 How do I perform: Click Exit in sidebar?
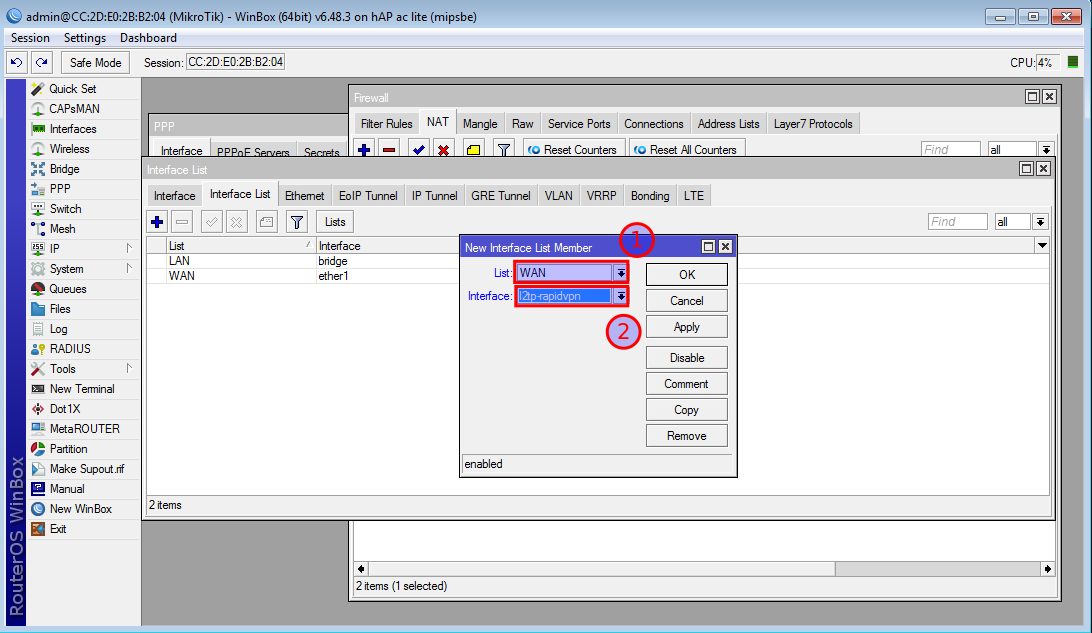point(58,529)
